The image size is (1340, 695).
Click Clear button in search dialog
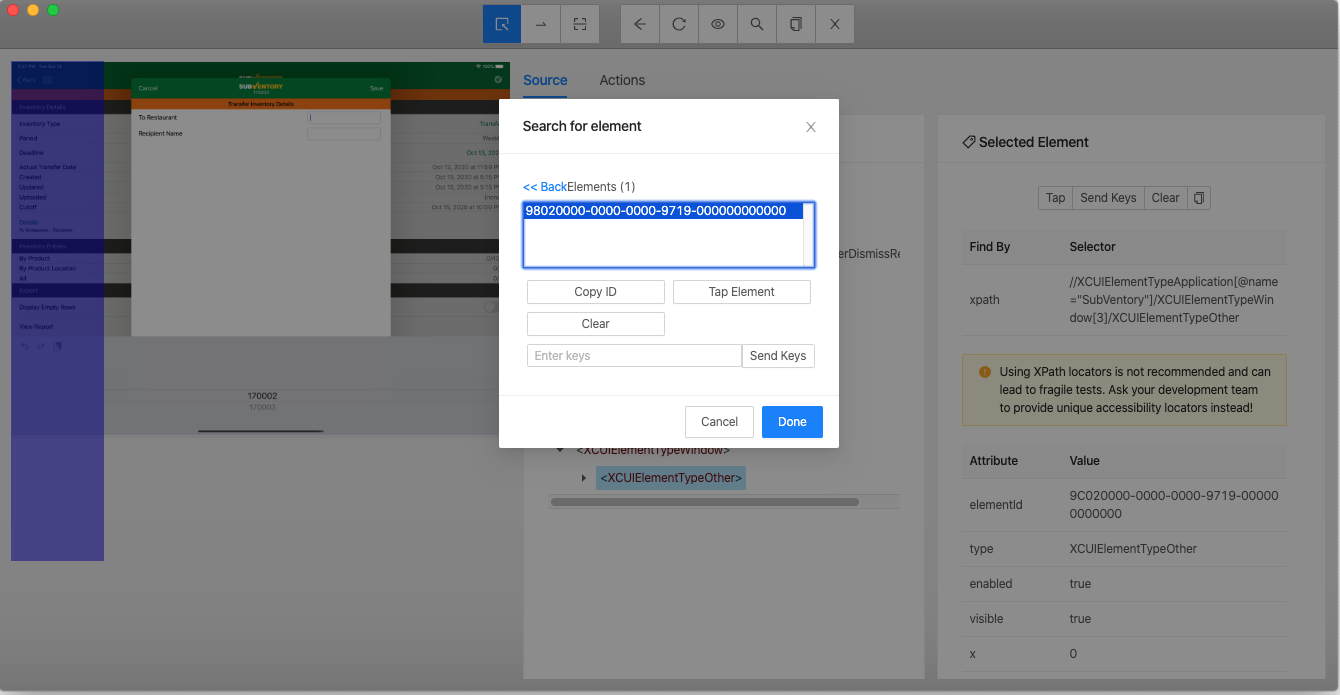tap(596, 324)
